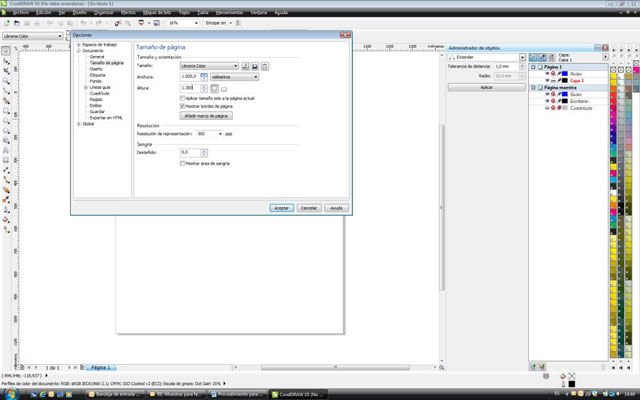Click the printer icon of Cuadrícula layer

coord(553,108)
